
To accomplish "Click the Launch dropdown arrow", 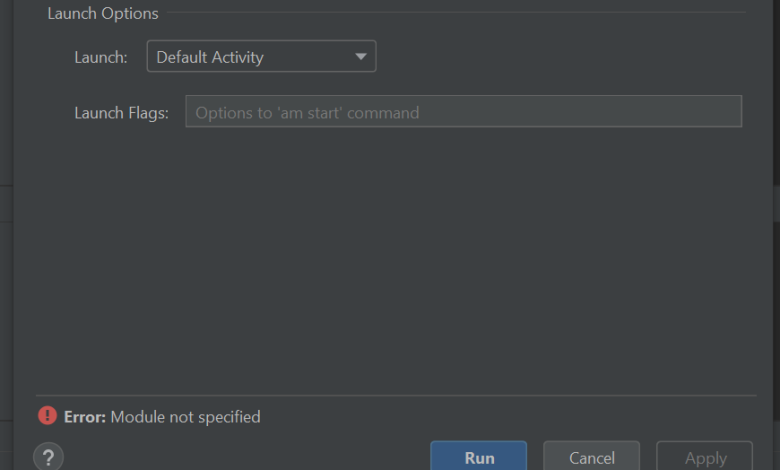I will pyautogui.click(x=361, y=57).
